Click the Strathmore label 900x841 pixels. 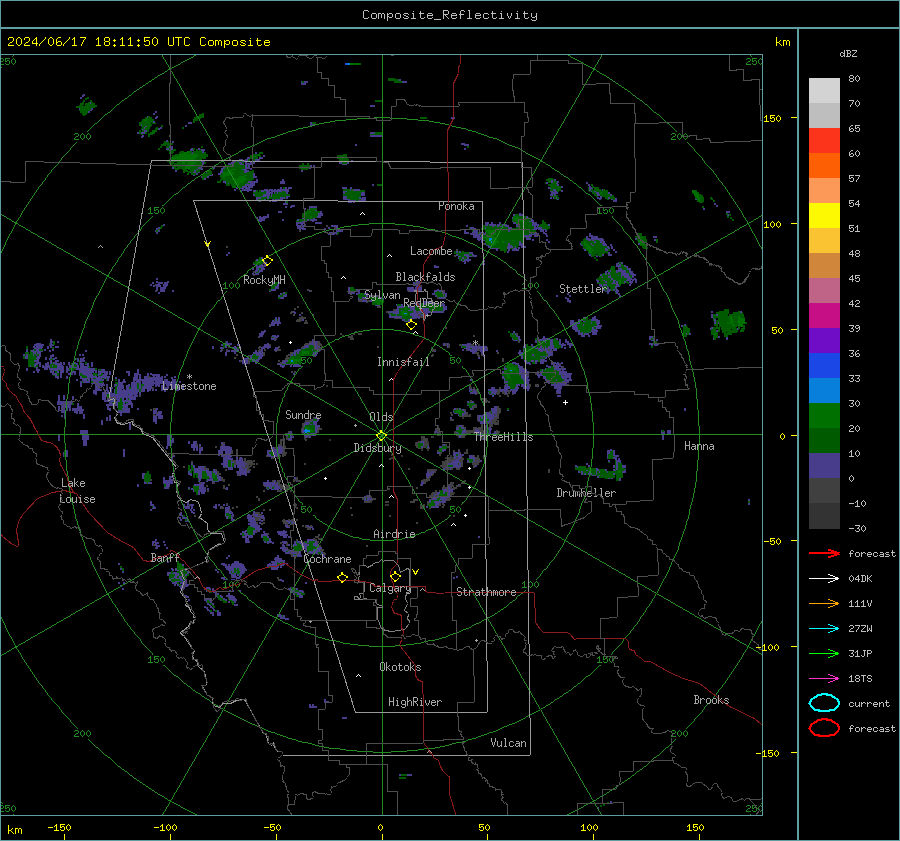pyautogui.click(x=486, y=592)
